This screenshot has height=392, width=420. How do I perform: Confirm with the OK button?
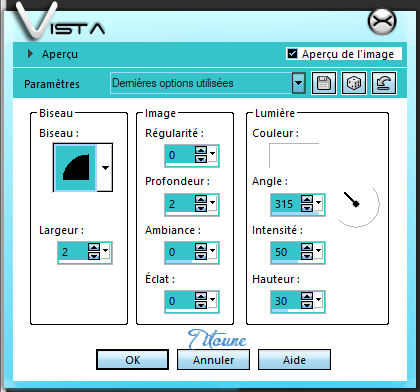click(132, 360)
